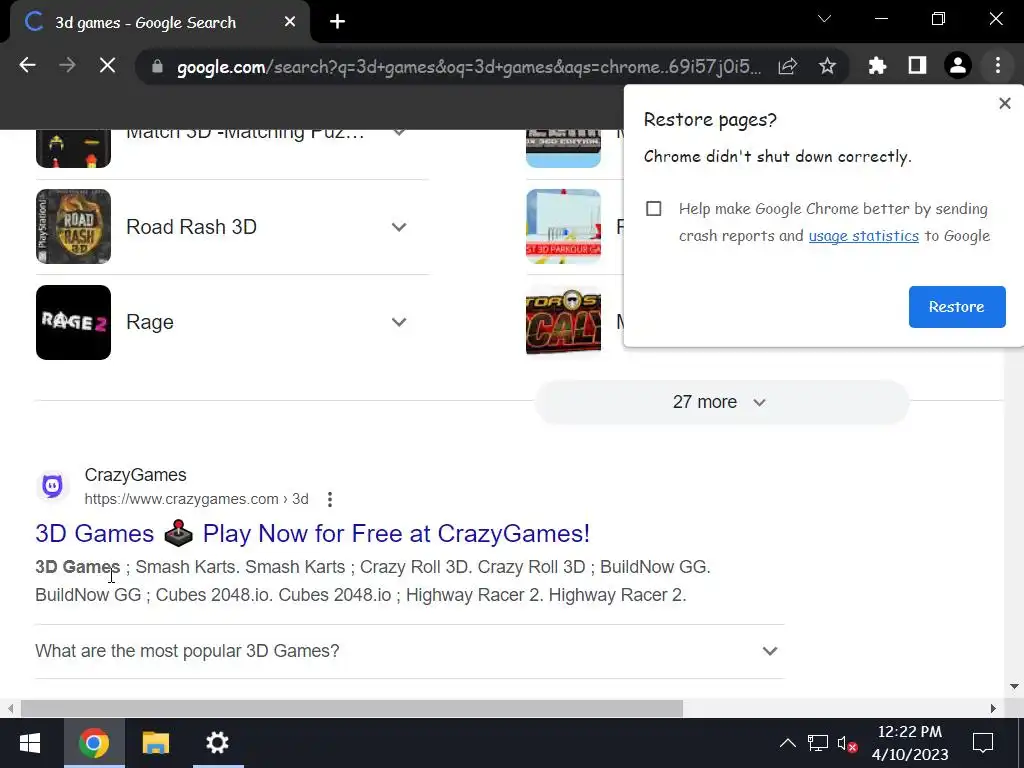The width and height of the screenshot is (1024, 768).
Task: Show hidden system tray icons
Action: tap(788, 743)
